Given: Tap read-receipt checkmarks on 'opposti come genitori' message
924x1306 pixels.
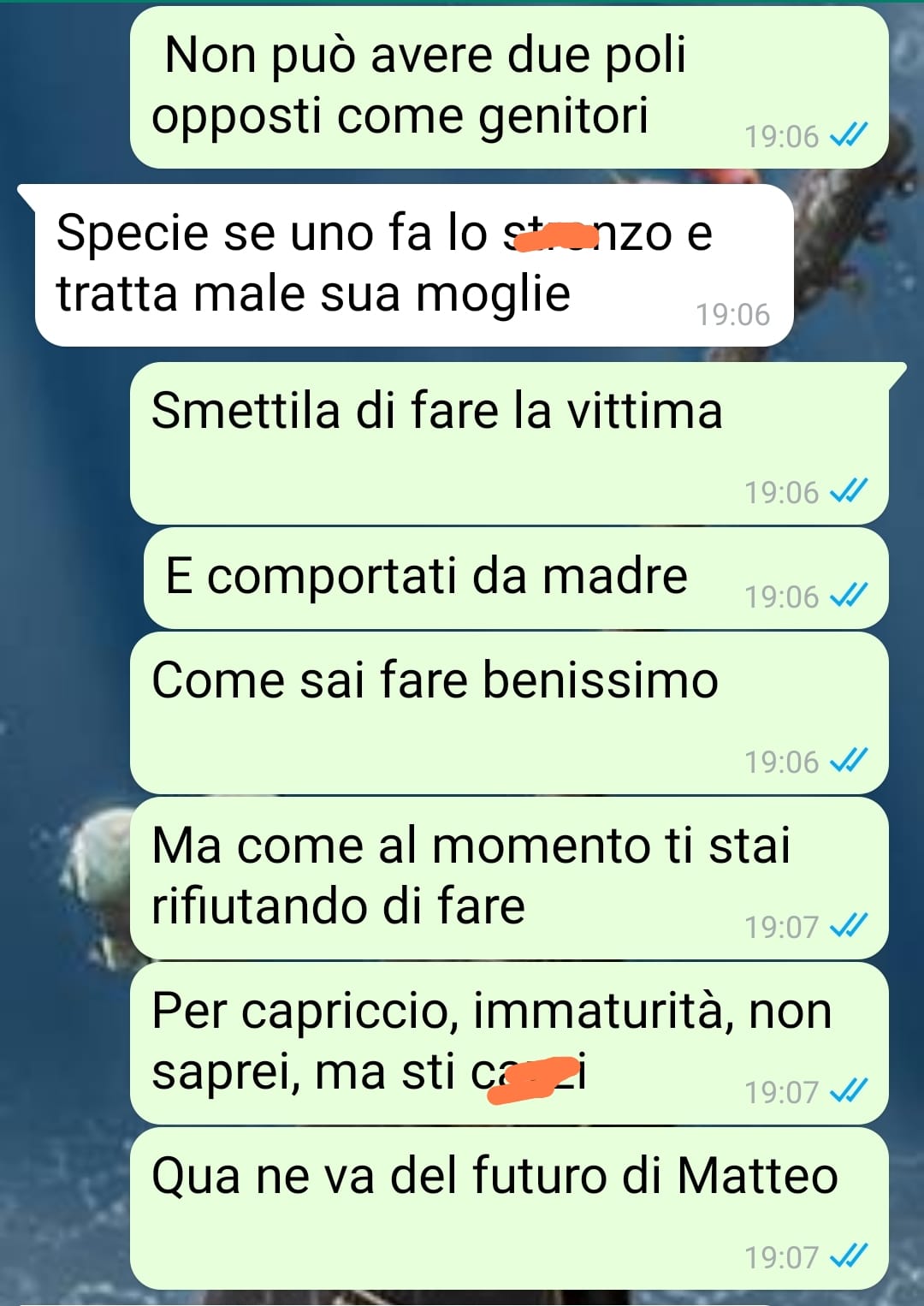Looking at the screenshot, I should pos(850,135).
